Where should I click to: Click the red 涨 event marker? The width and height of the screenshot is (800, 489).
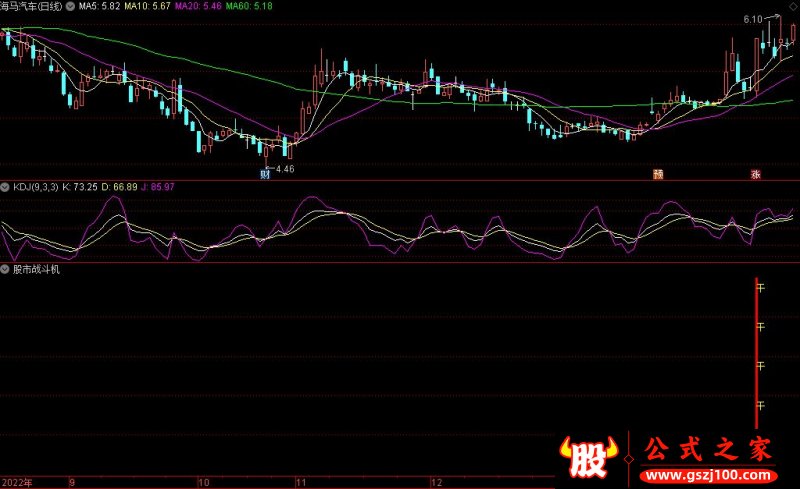(756, 173)
